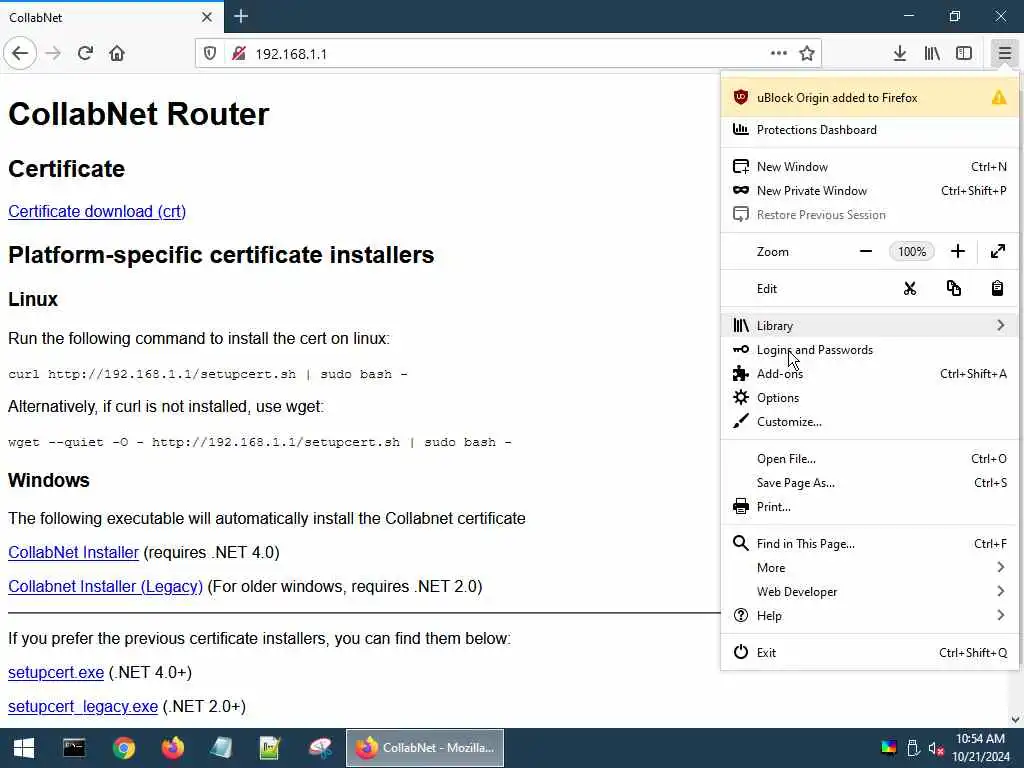Screen dimensions: 1024x768
Task: Go back with the back arrow button
Action: (20, 54)
